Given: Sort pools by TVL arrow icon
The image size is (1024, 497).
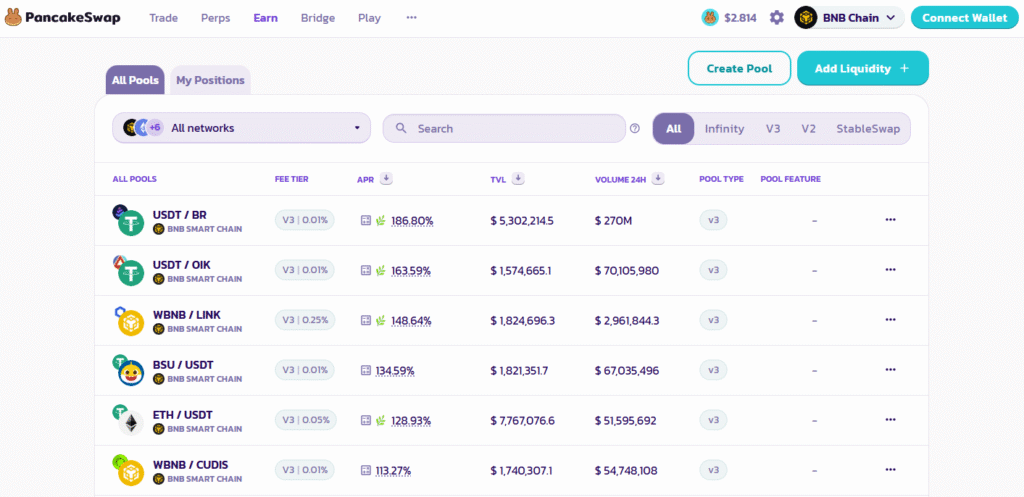Looking at the screenshot, I should point(519,179).
